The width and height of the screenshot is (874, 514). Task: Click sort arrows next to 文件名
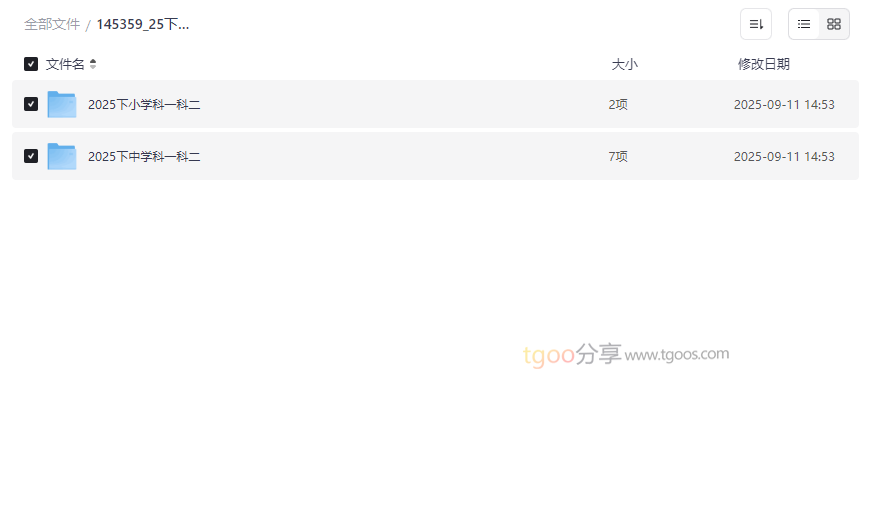point(93,64)
